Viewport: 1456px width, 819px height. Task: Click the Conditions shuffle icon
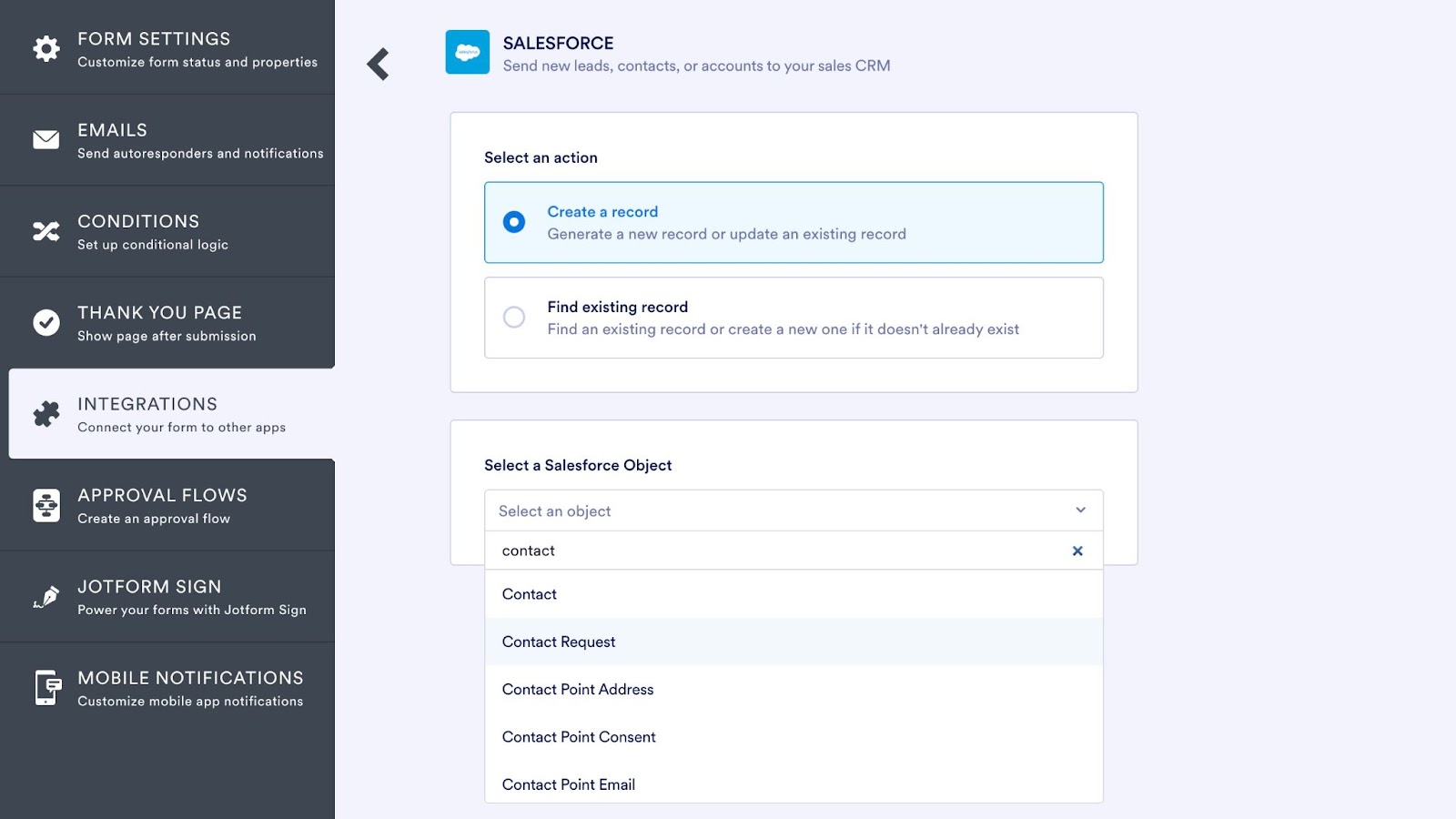(46, 231)
